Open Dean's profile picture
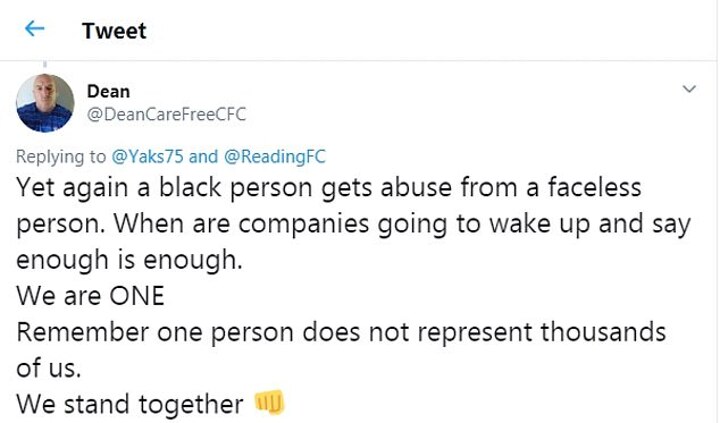 tap(45, 103)
